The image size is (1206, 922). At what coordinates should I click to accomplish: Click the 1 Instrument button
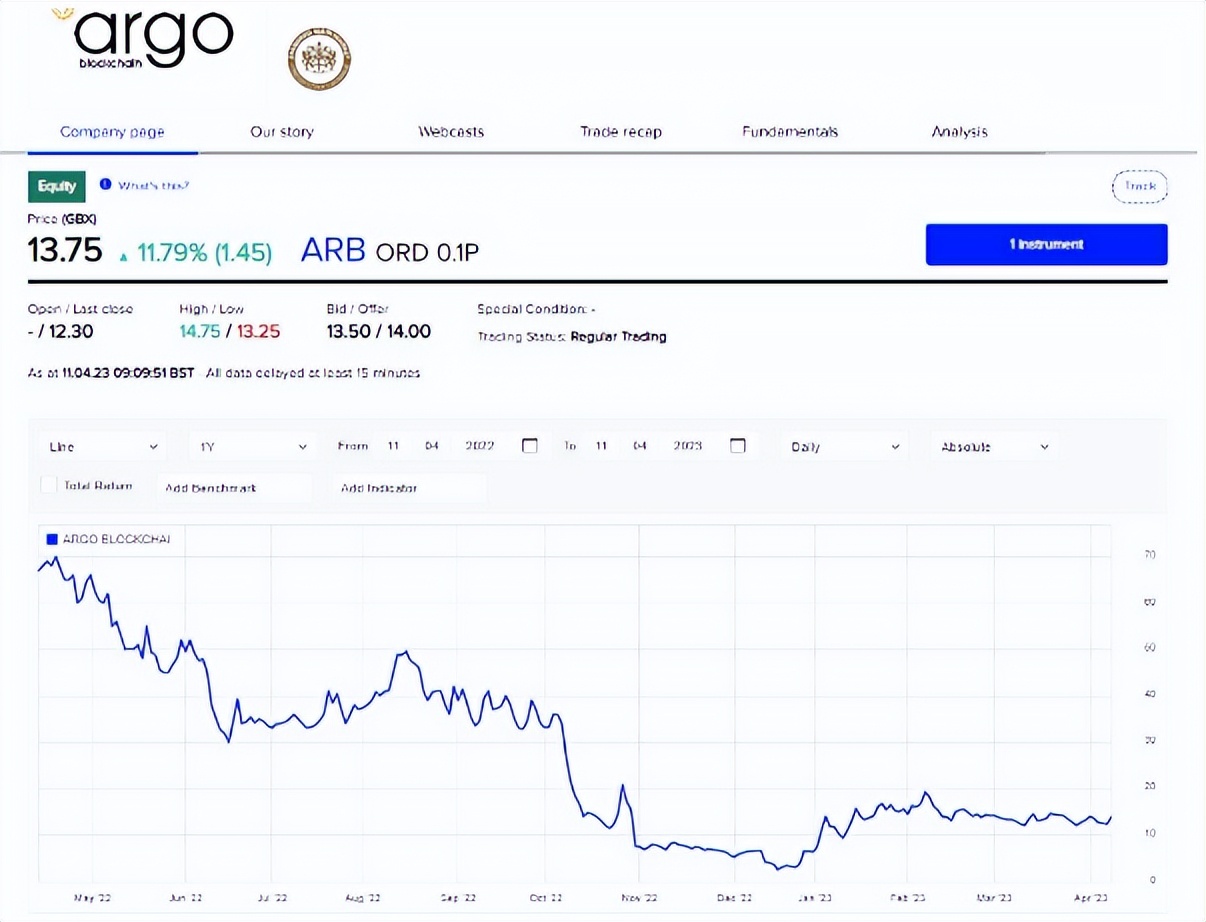1046,244
